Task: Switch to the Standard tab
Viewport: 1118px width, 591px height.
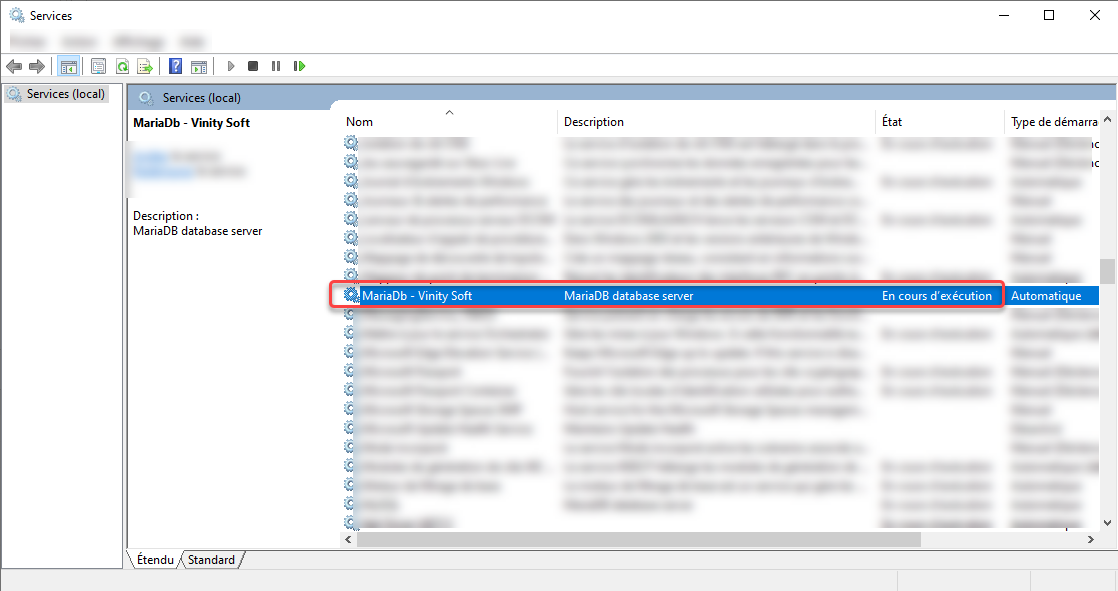Action: pyautogui.click(x=211, y=560)
